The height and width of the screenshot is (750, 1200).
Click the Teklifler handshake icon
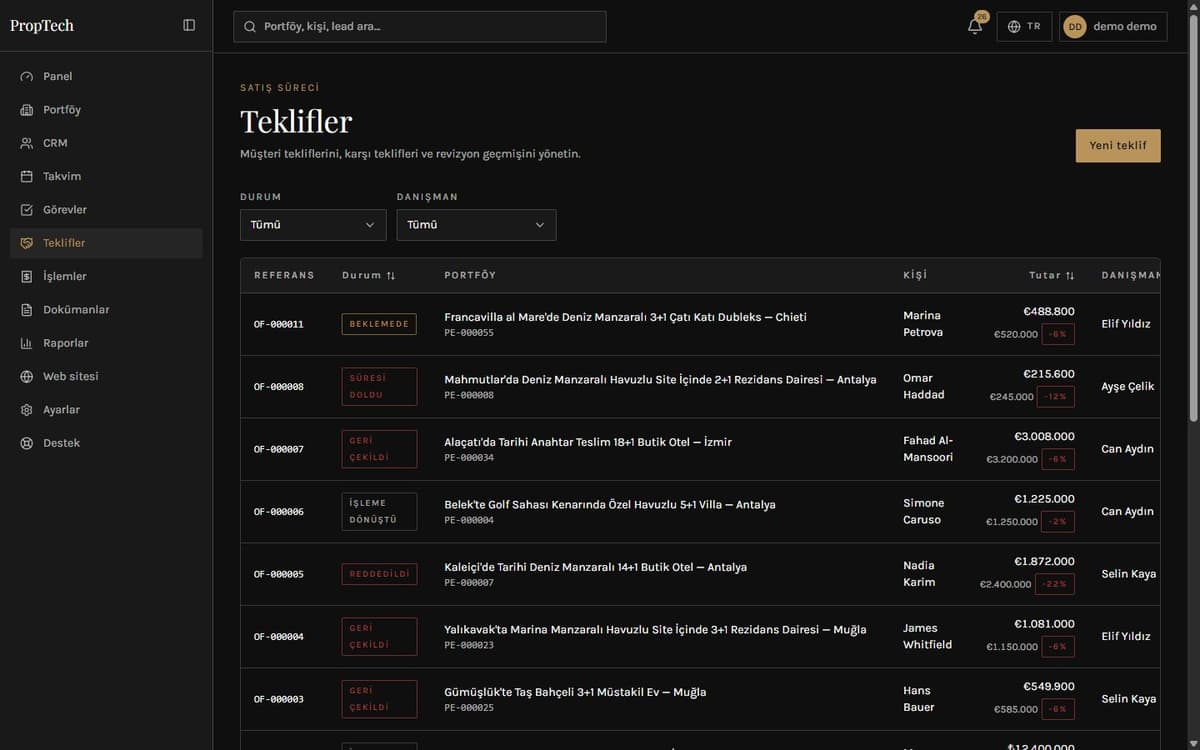pyautogui.click(x=27, y=243)
